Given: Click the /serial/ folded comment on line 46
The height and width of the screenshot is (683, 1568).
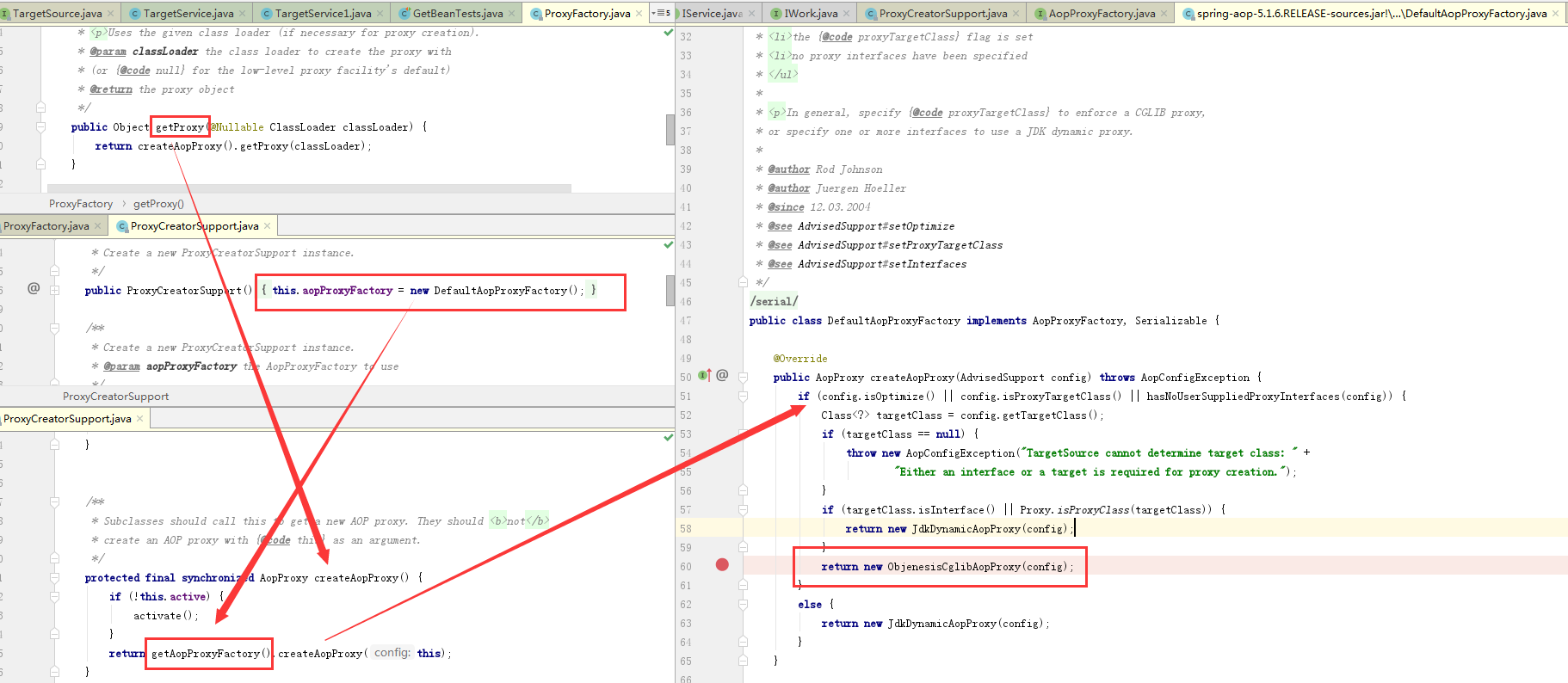Looking at the screenshot, I should (x=774, y=301).
